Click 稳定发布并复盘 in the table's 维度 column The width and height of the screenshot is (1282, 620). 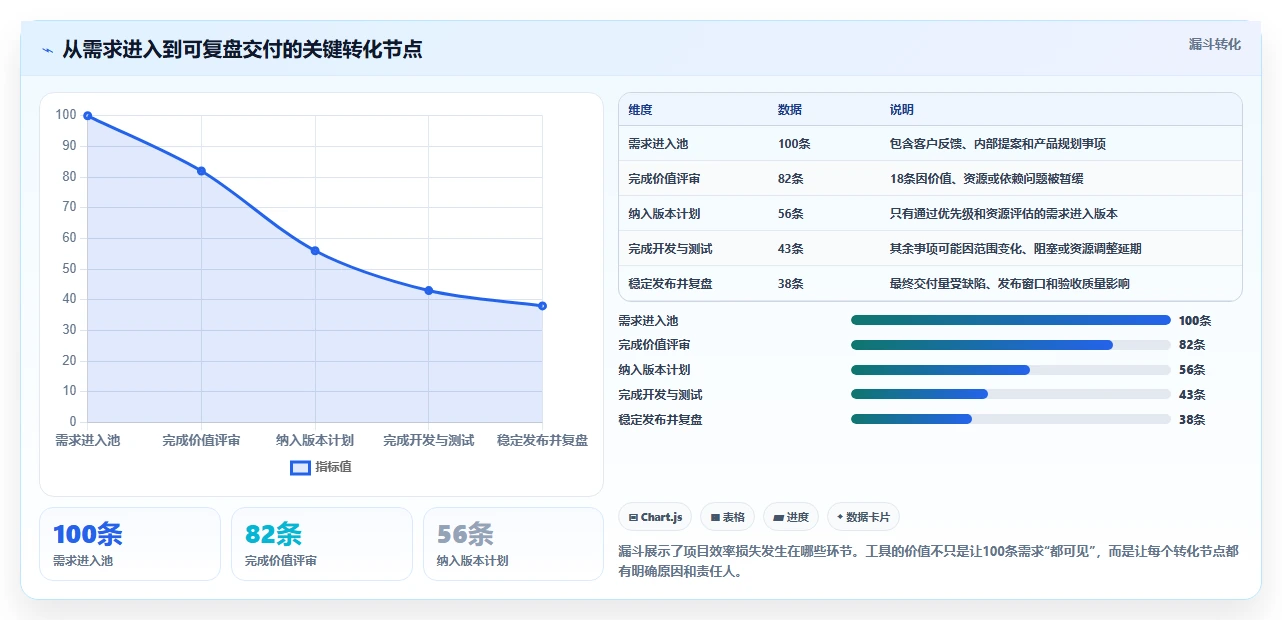point(670,284)
